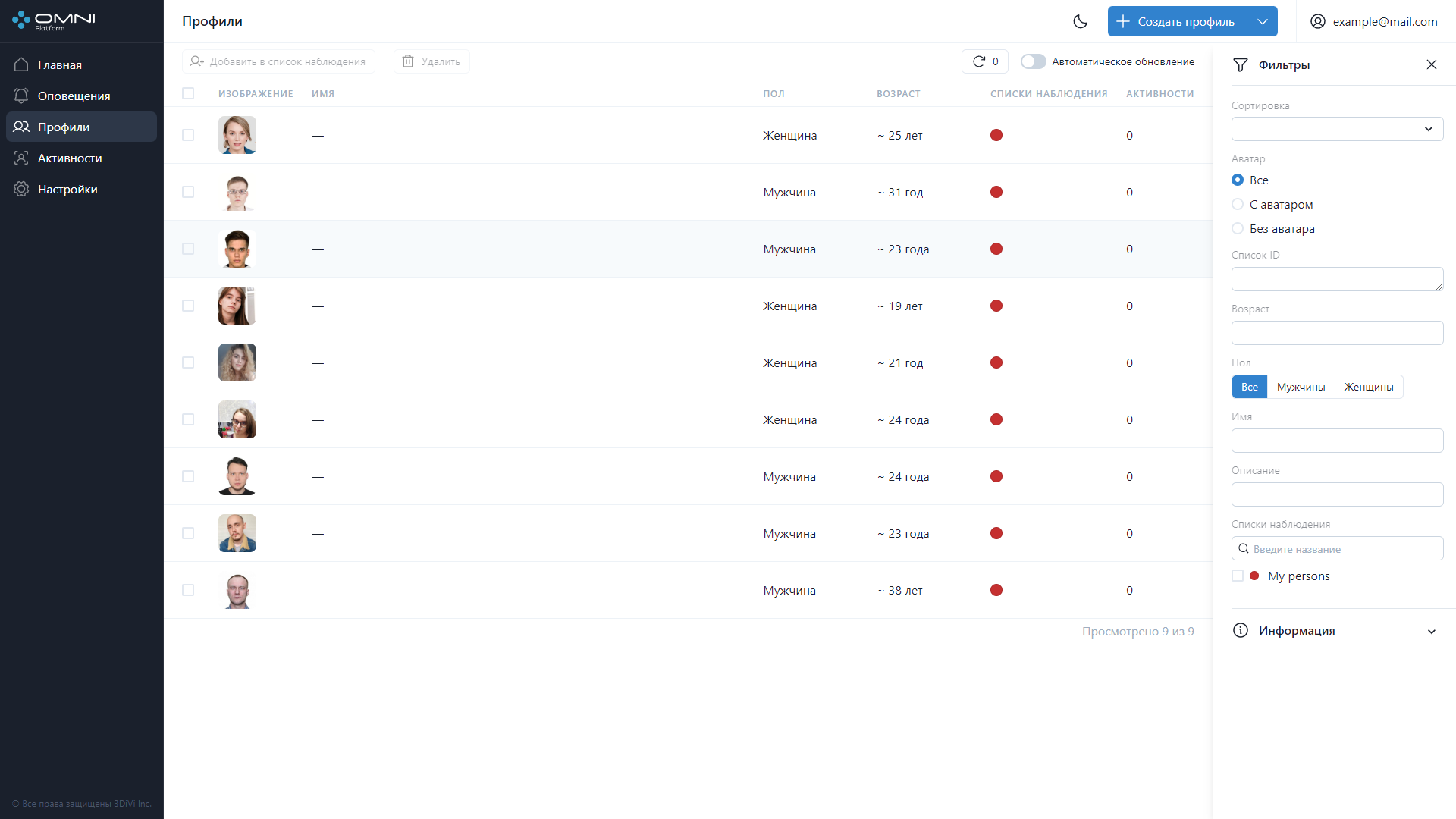Select gender filter Все
The height and width of the screenshot is (819, 1456).
click(1249, 387)
